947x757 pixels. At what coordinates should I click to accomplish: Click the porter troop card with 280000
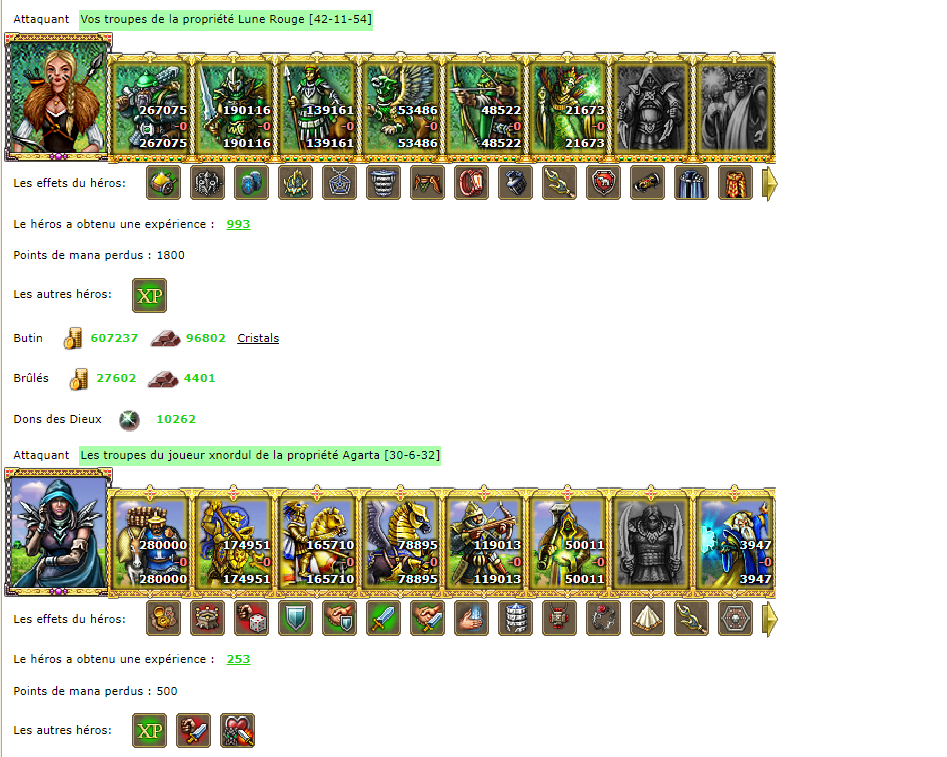[x=150, y=543]
